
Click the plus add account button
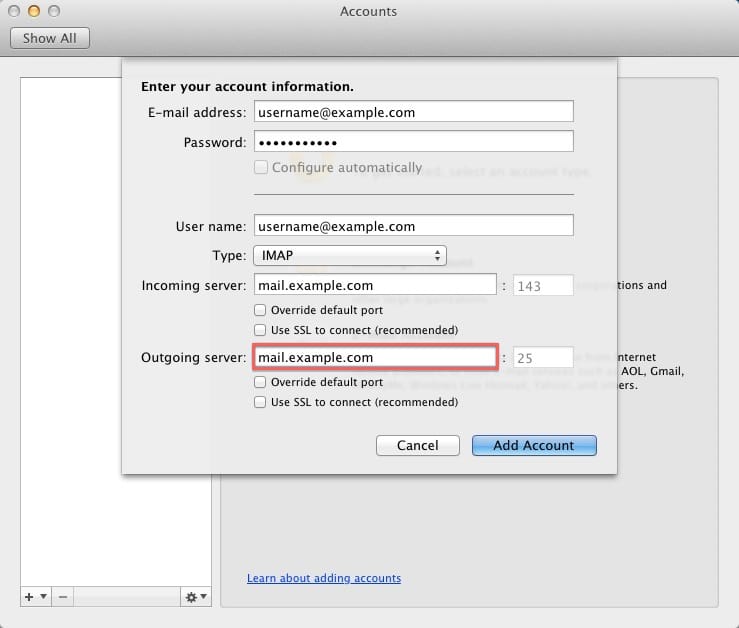click(x=29, y=597)
